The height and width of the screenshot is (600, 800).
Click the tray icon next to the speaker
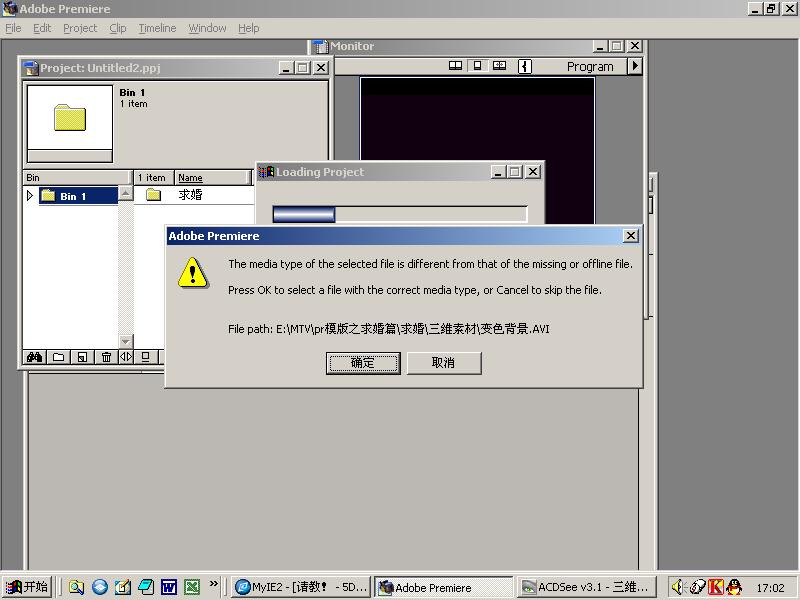697,588
